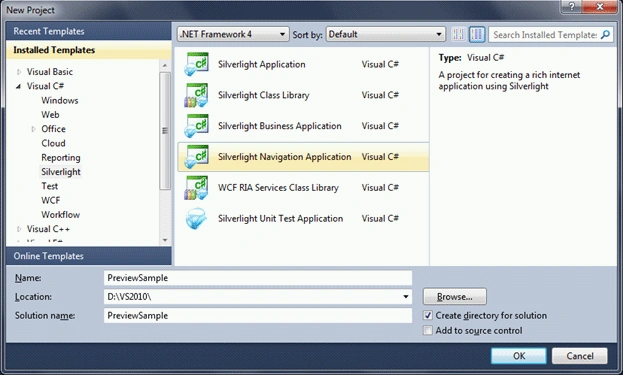Click the WCF RIA Services Class Library text
This screenshot has width=623, height=375.
coord(278,188)
